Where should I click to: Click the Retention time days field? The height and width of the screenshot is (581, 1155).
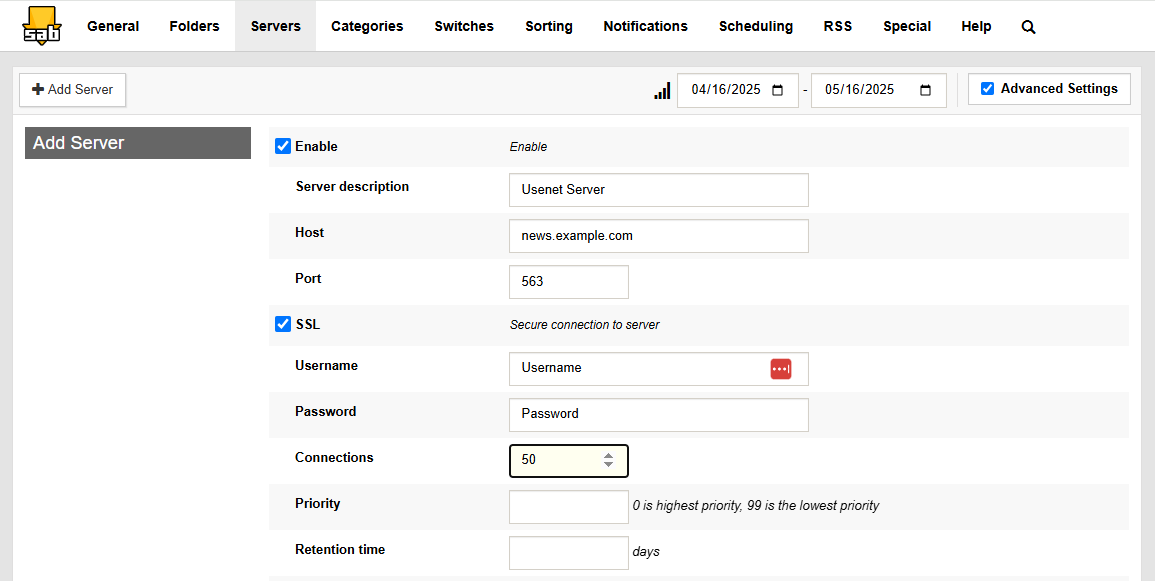click(568, 553)
